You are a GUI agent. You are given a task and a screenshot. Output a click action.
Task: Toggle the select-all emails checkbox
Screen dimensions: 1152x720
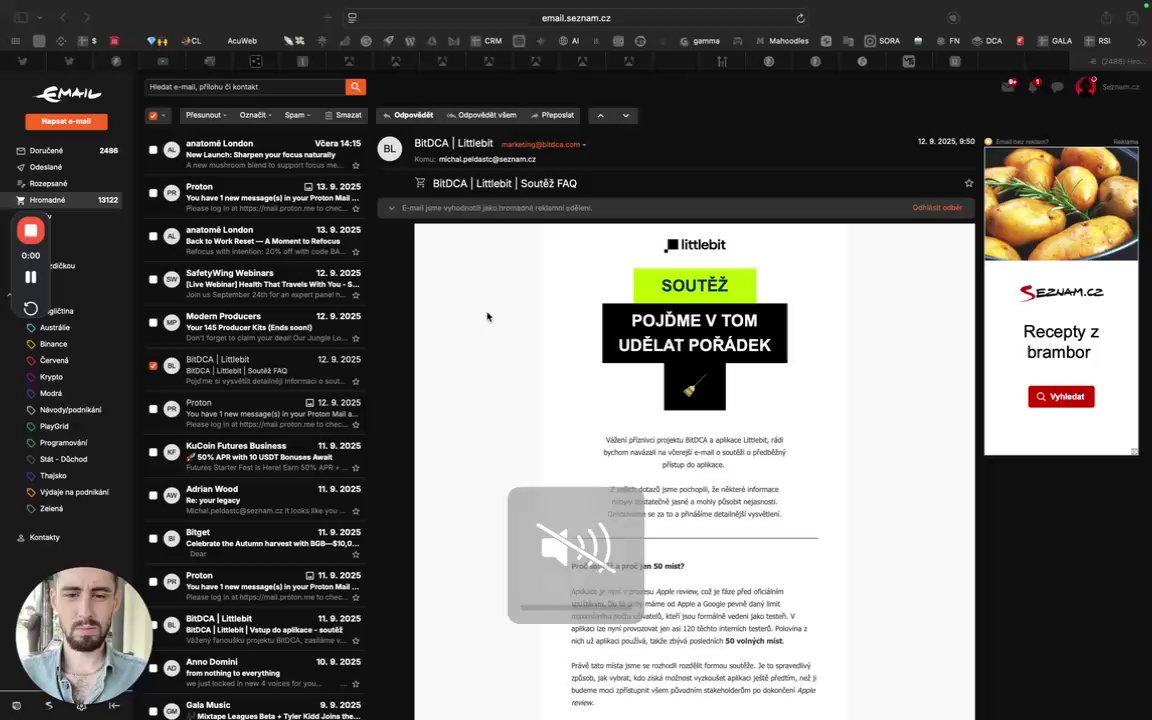tap(153, 115)
